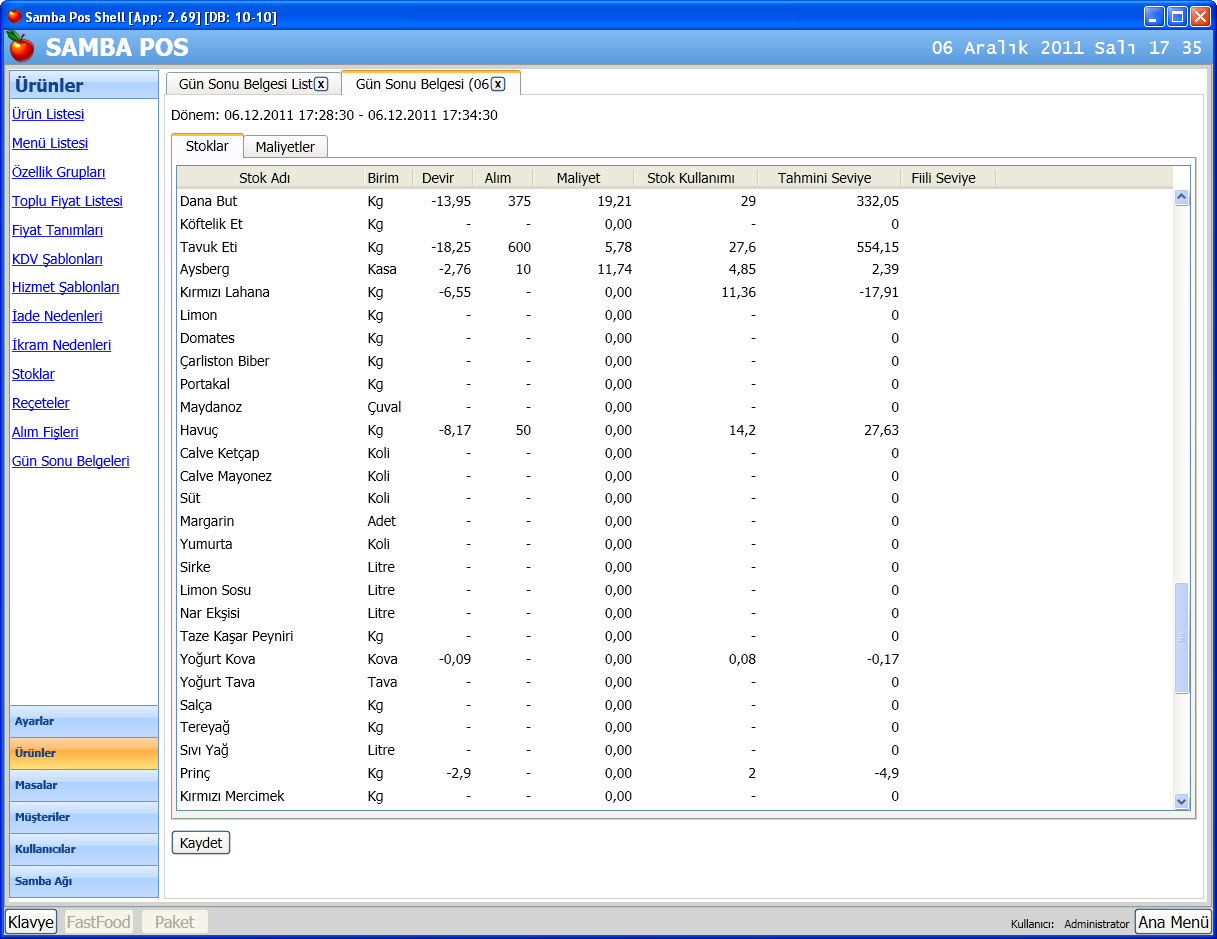The width and height of the screenshot is (1217, 939).
Task: Click the scrollbar up arrow
Action: coord(1181,198)
